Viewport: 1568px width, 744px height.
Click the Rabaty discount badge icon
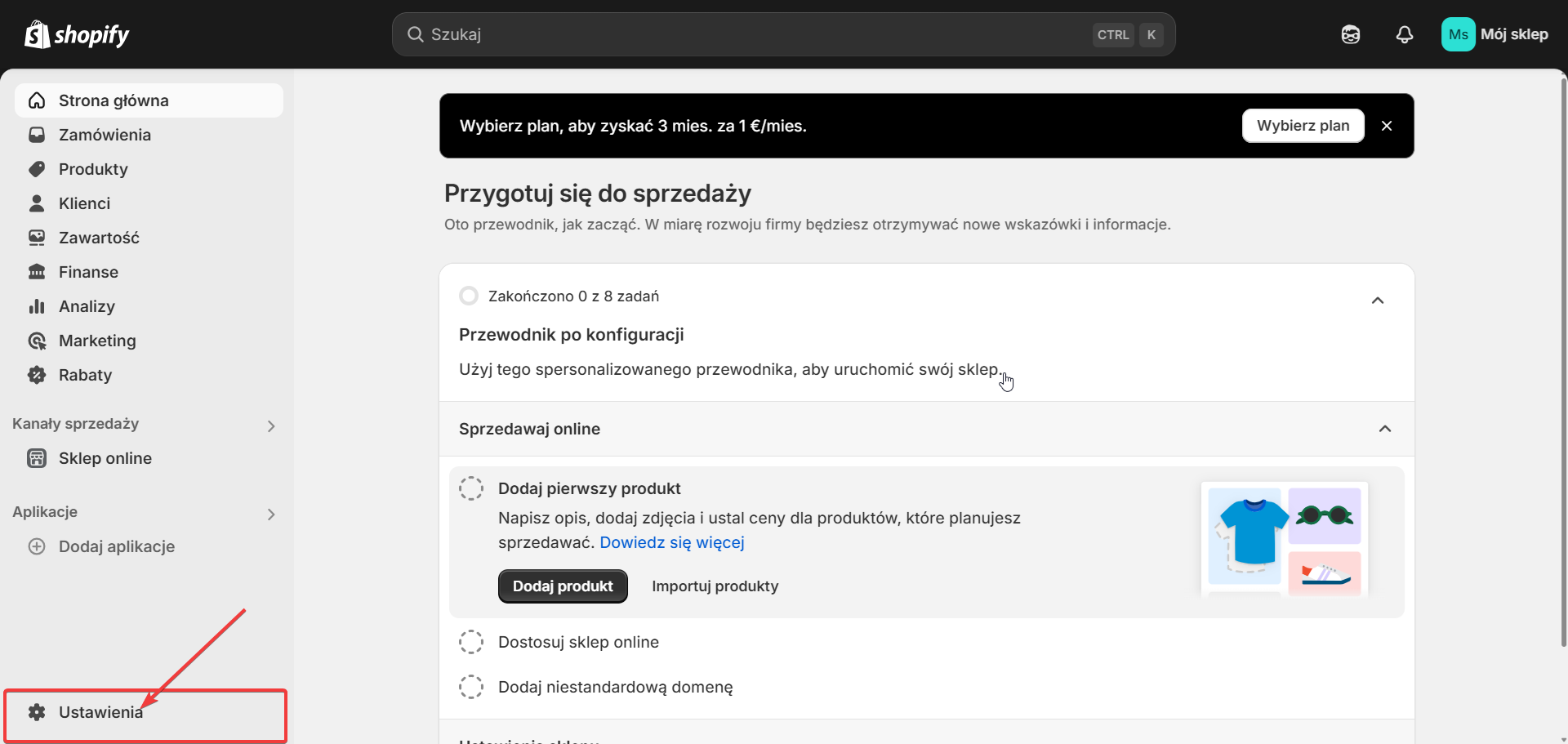tap(37, 375)
